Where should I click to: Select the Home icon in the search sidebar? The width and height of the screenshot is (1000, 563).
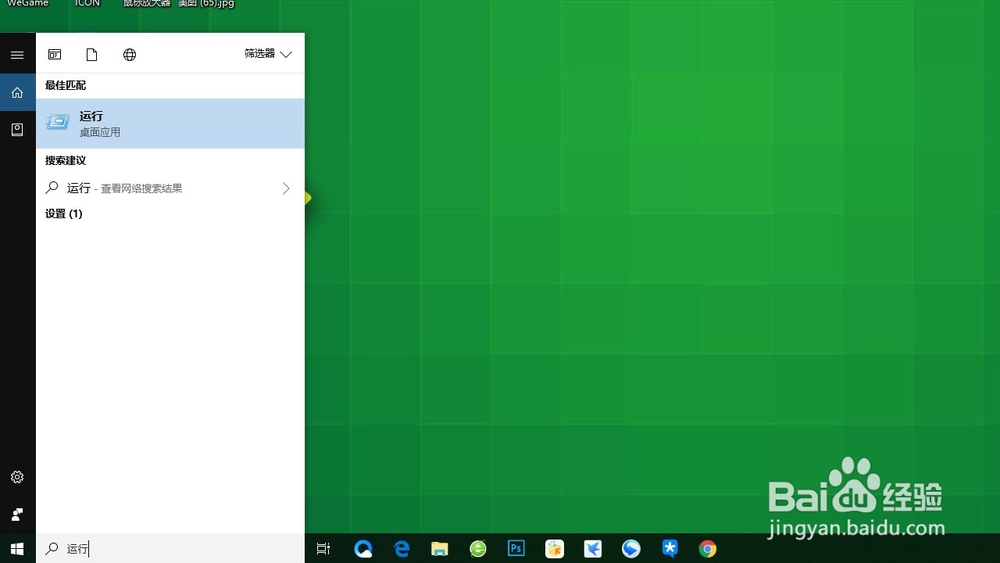[x=17, y=92]
